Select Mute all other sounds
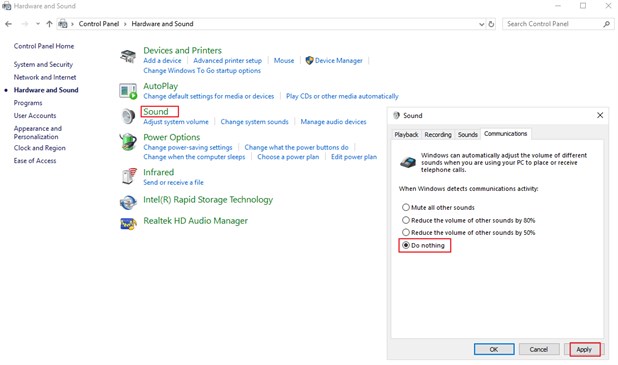This screenshot has width=618, height=365. 438,207
